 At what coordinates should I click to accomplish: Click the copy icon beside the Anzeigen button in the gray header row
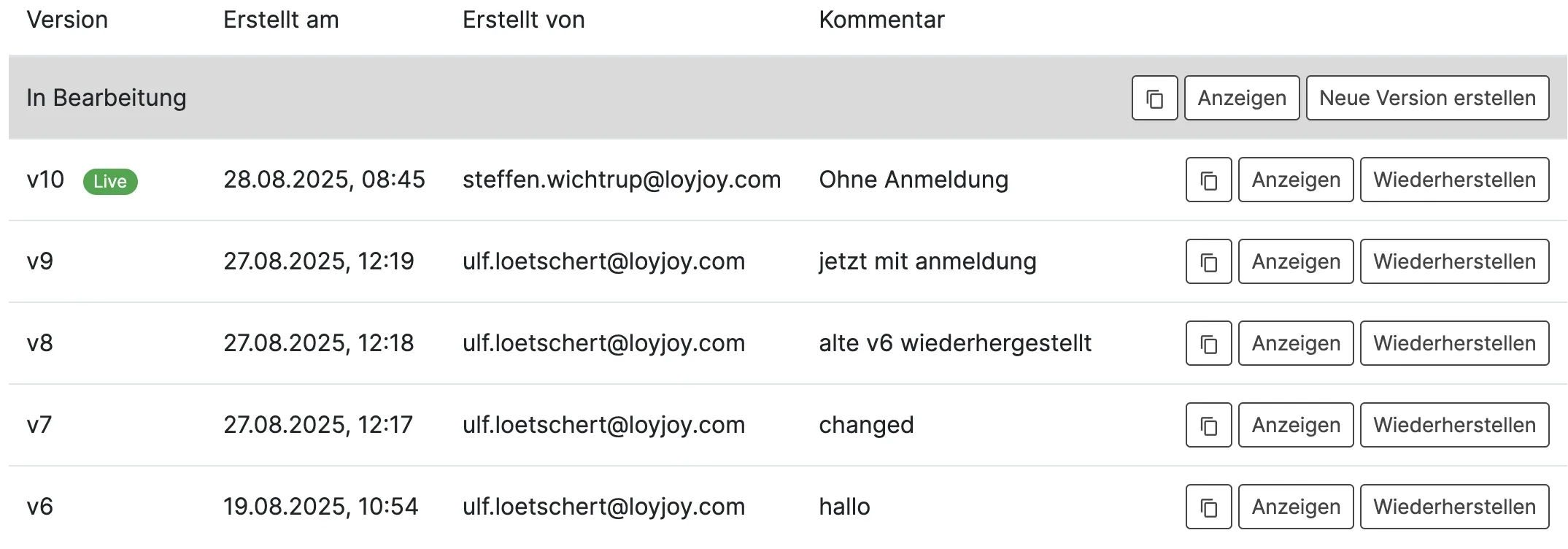[x=1154, y=97]
